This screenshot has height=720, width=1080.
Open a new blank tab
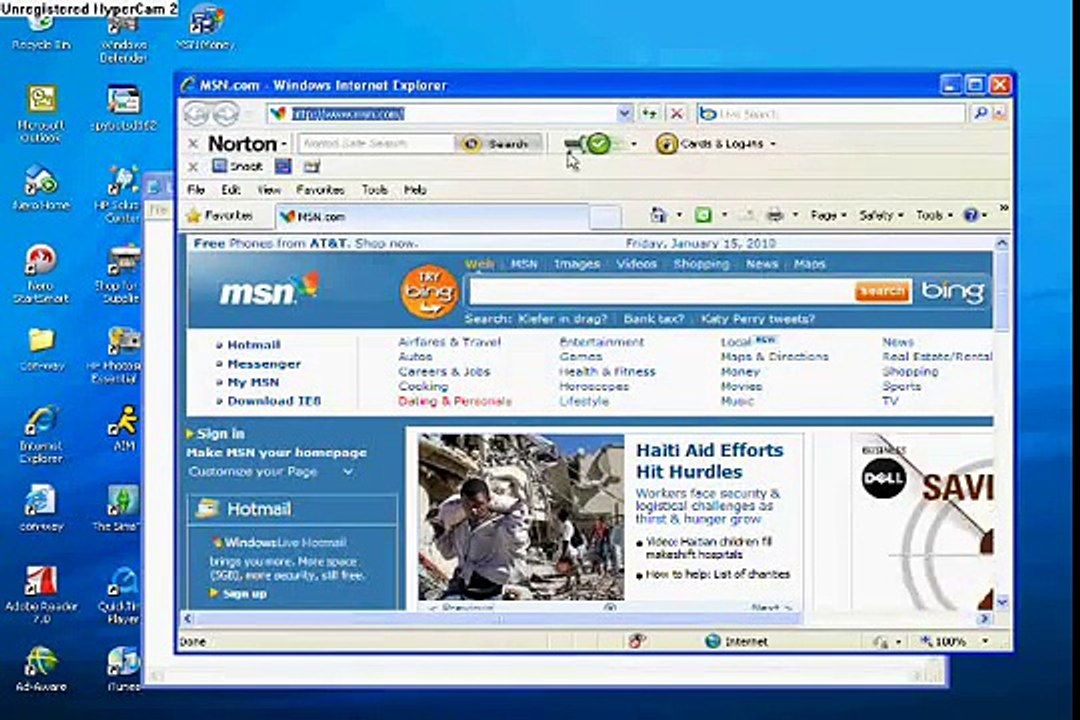pos(605,217)
